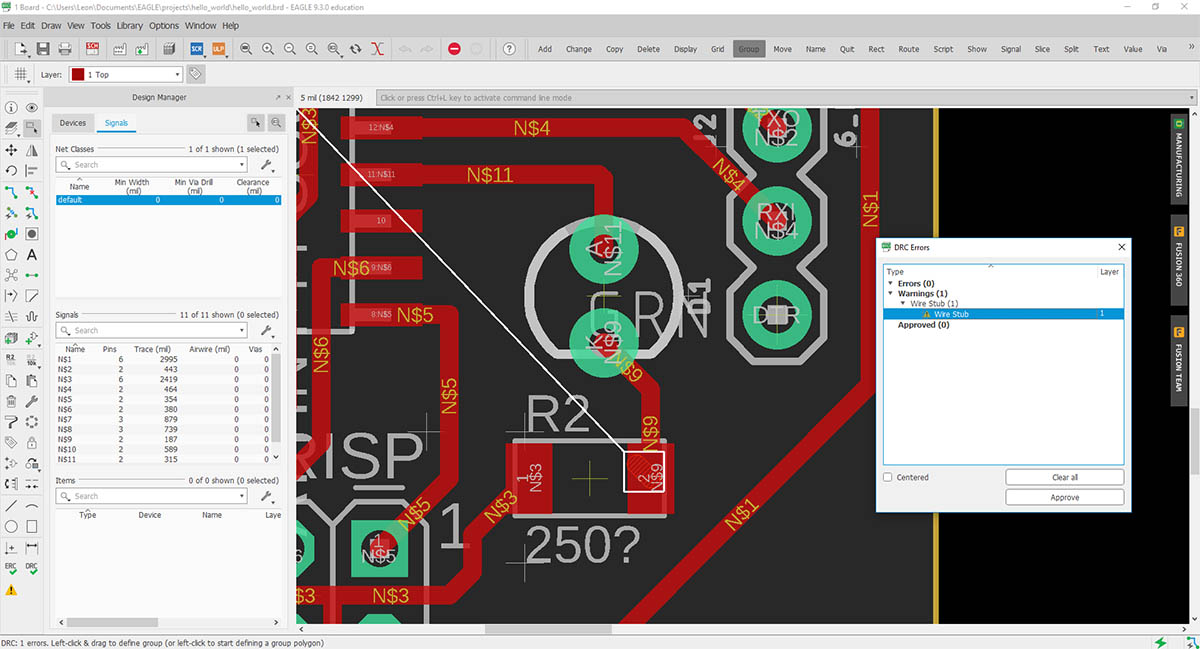Select signal N$3 row in Signals list
The image size is (1200, 649).
pyautogui.click(x=163, y=380)
